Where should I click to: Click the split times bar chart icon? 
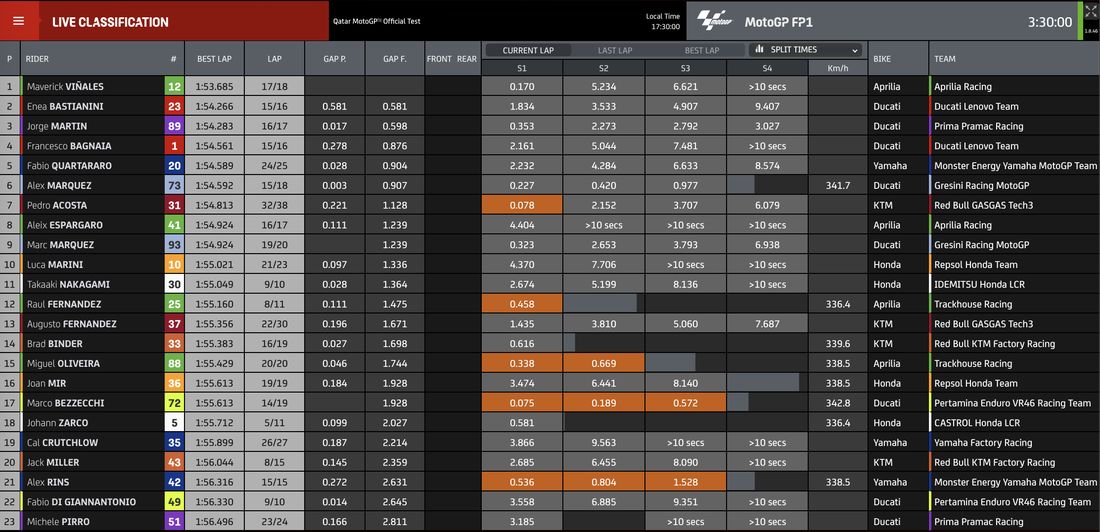pos(760,50)
